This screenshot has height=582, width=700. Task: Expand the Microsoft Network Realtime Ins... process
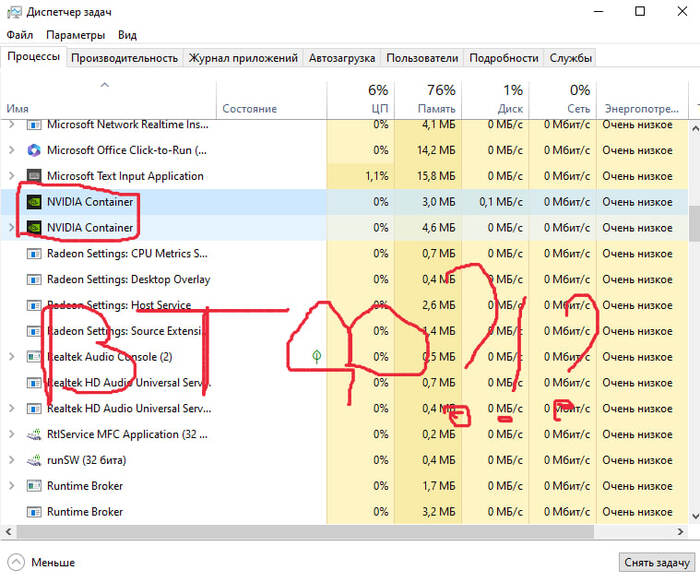click(x=12, y=125)
